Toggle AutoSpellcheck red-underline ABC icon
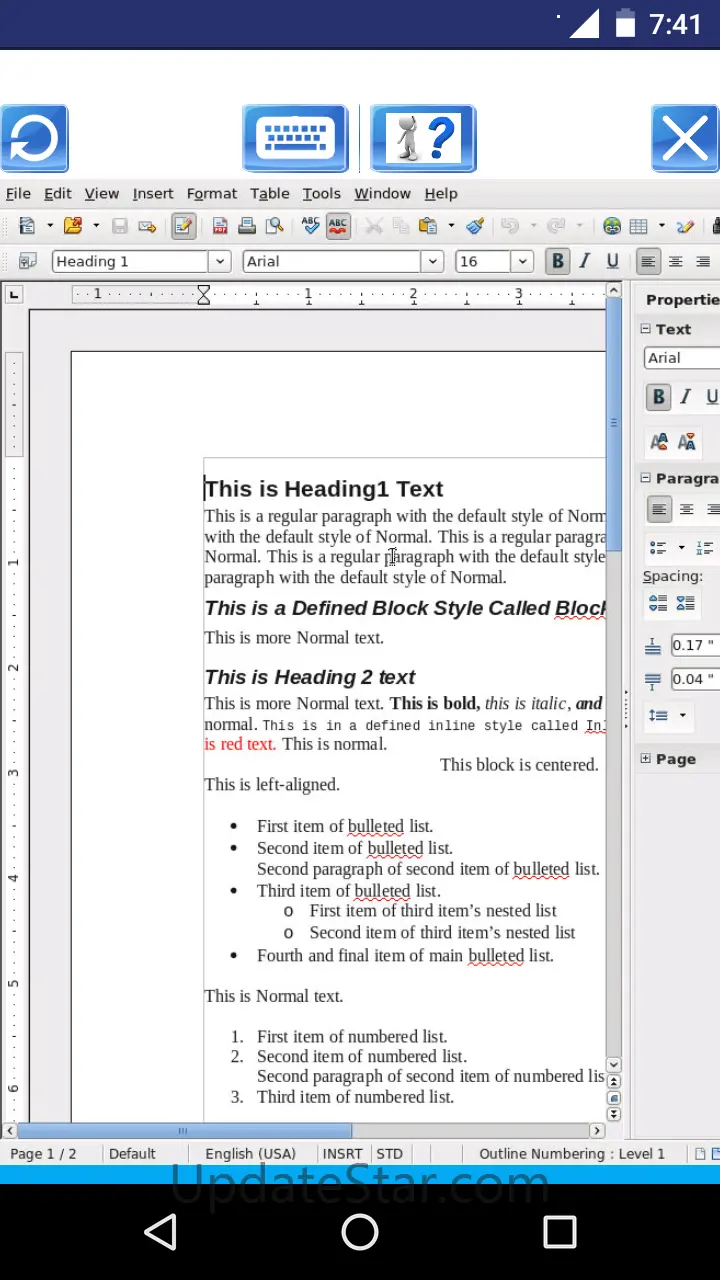 (x=338, y=226)
